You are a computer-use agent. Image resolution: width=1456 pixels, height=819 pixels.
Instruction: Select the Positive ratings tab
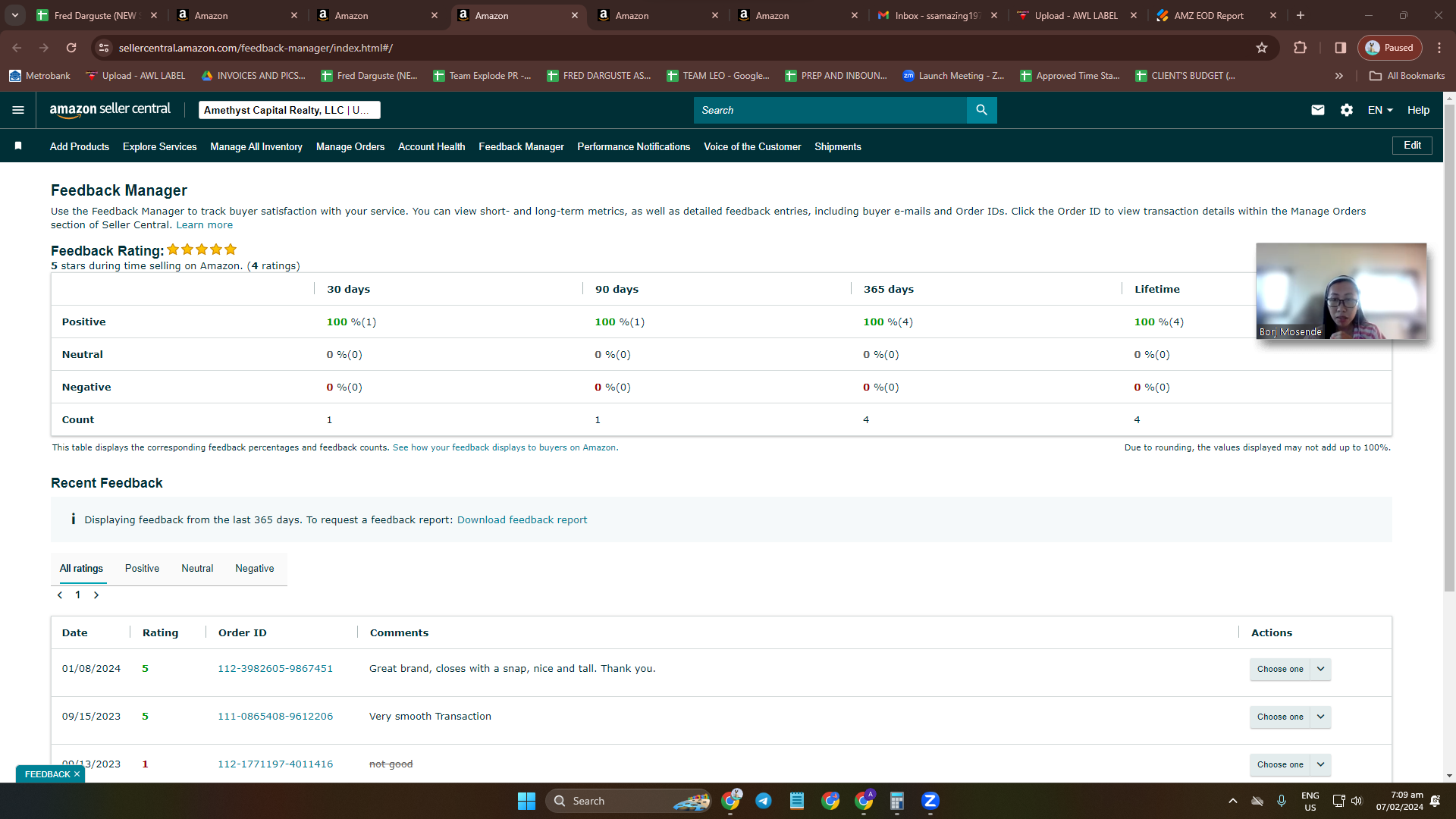(x=142, y=568)
